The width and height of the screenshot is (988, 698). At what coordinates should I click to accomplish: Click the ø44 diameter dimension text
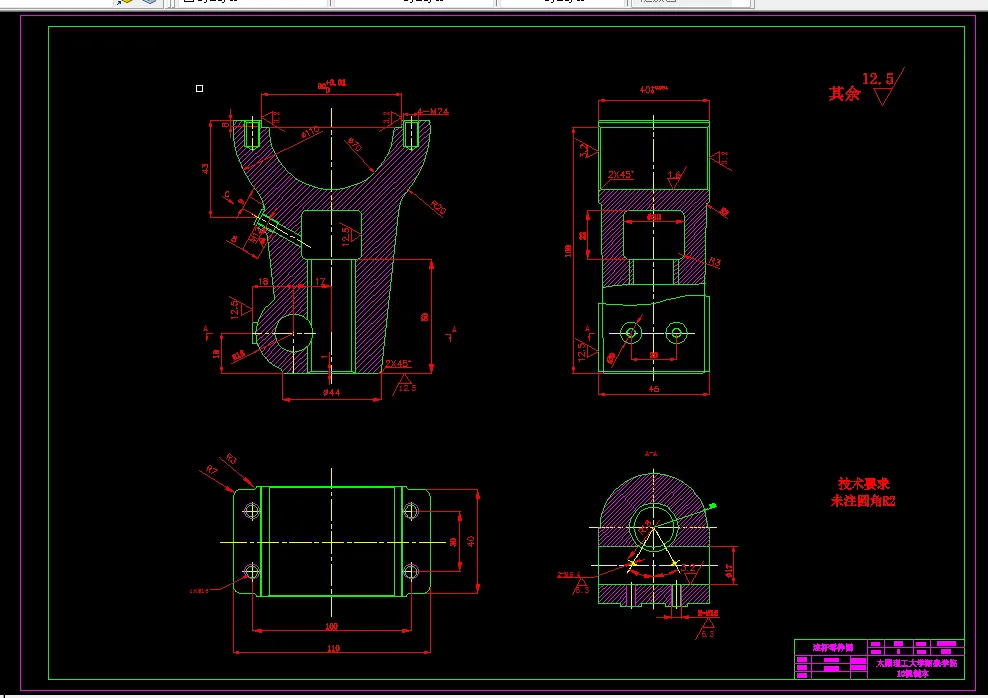331,392
